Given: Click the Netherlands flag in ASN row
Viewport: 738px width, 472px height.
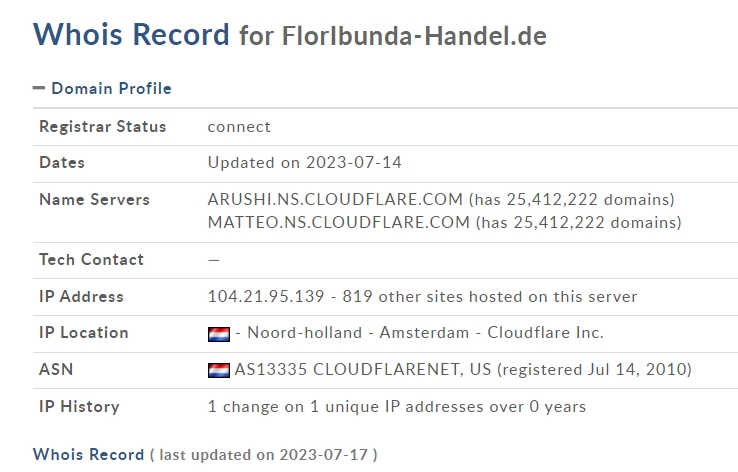Looking at the screenshot, I should point(219,370).
